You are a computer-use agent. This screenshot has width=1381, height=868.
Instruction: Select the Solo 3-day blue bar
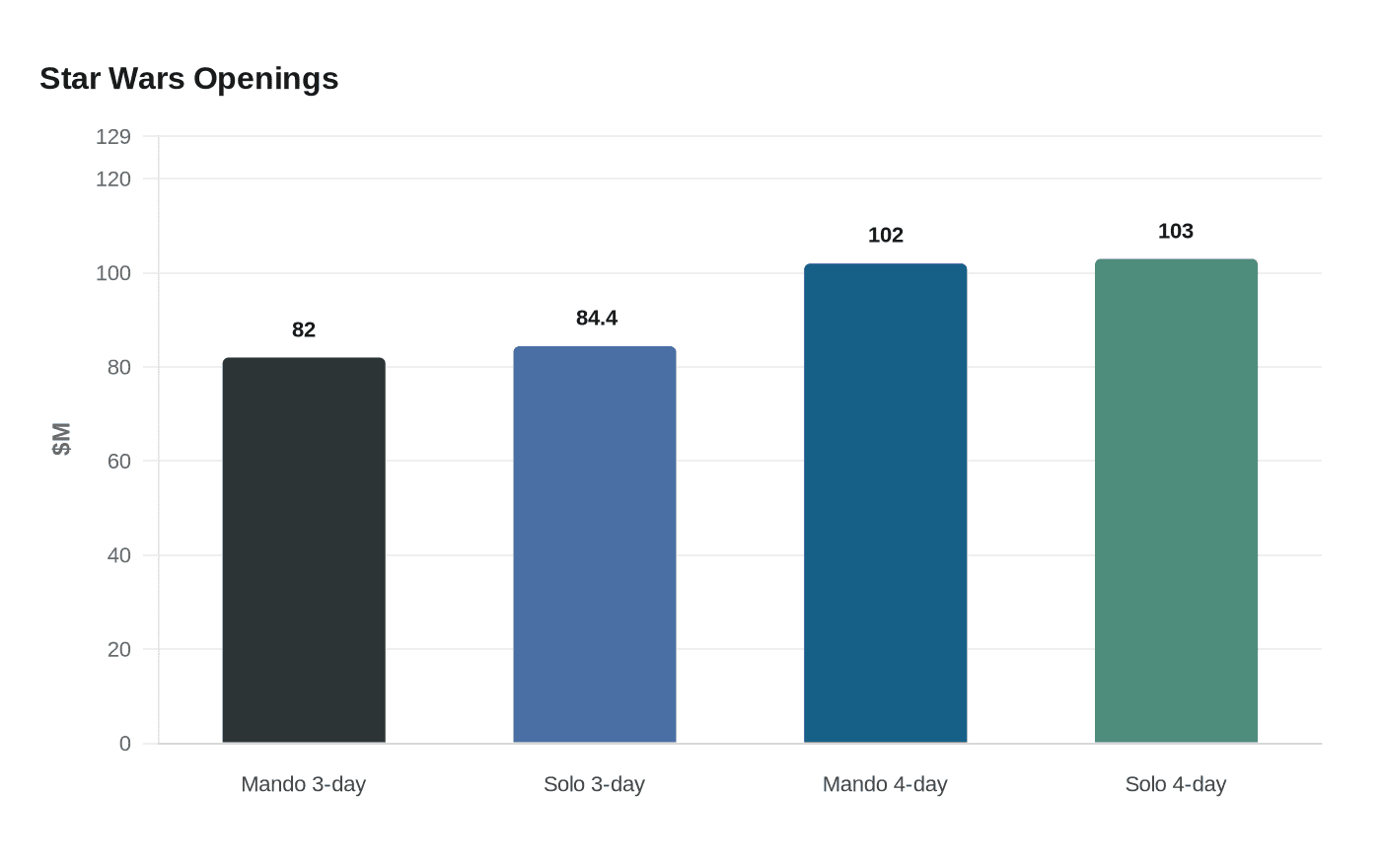(595, 544)
